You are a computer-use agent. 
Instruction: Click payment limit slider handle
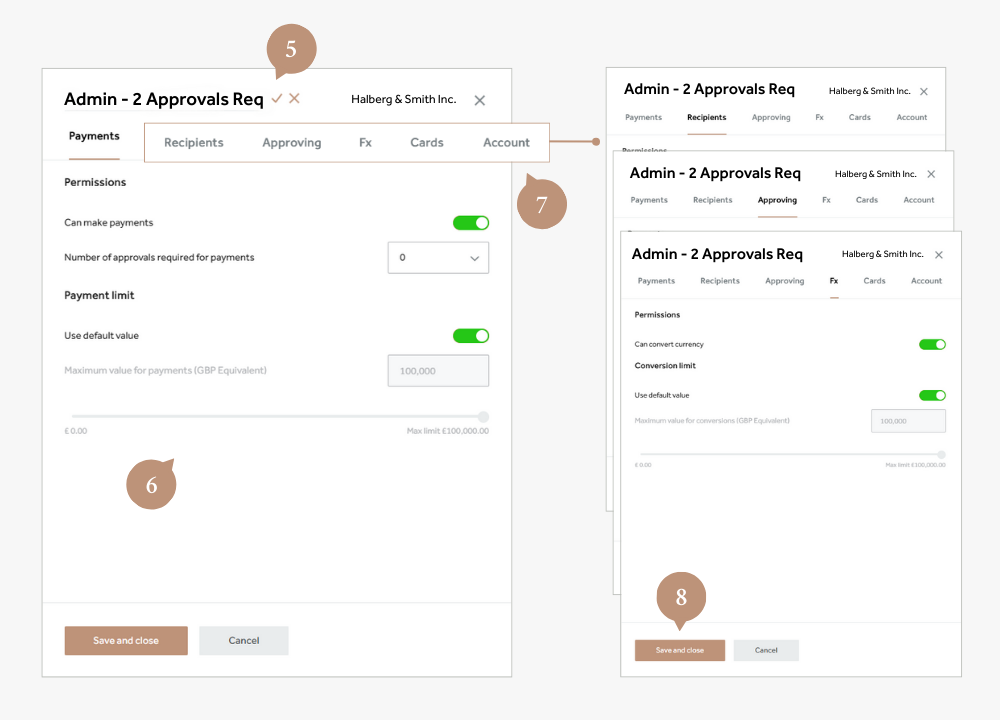coord(483,416)
